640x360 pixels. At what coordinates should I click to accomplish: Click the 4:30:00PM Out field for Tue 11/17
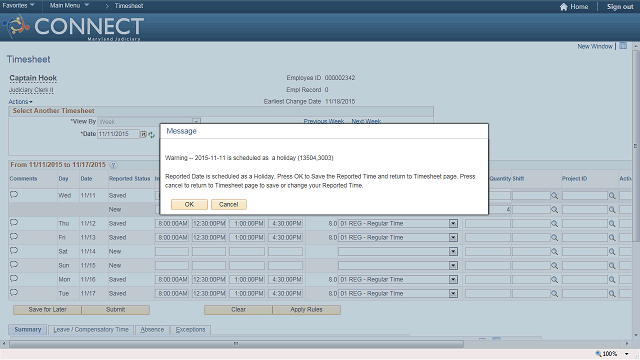[x=285, y=293]
